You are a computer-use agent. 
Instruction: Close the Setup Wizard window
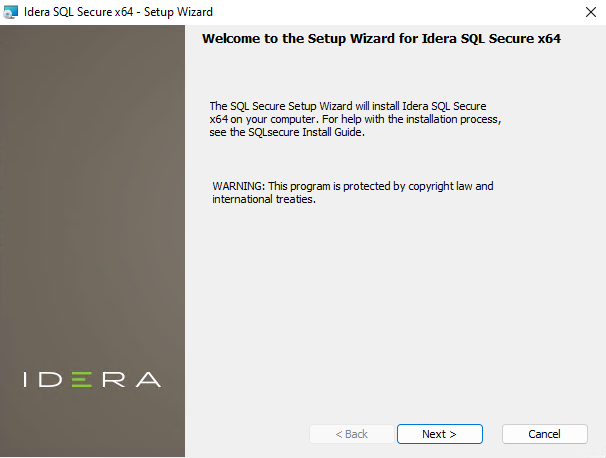pyautogui.click(x=583, y=12)
